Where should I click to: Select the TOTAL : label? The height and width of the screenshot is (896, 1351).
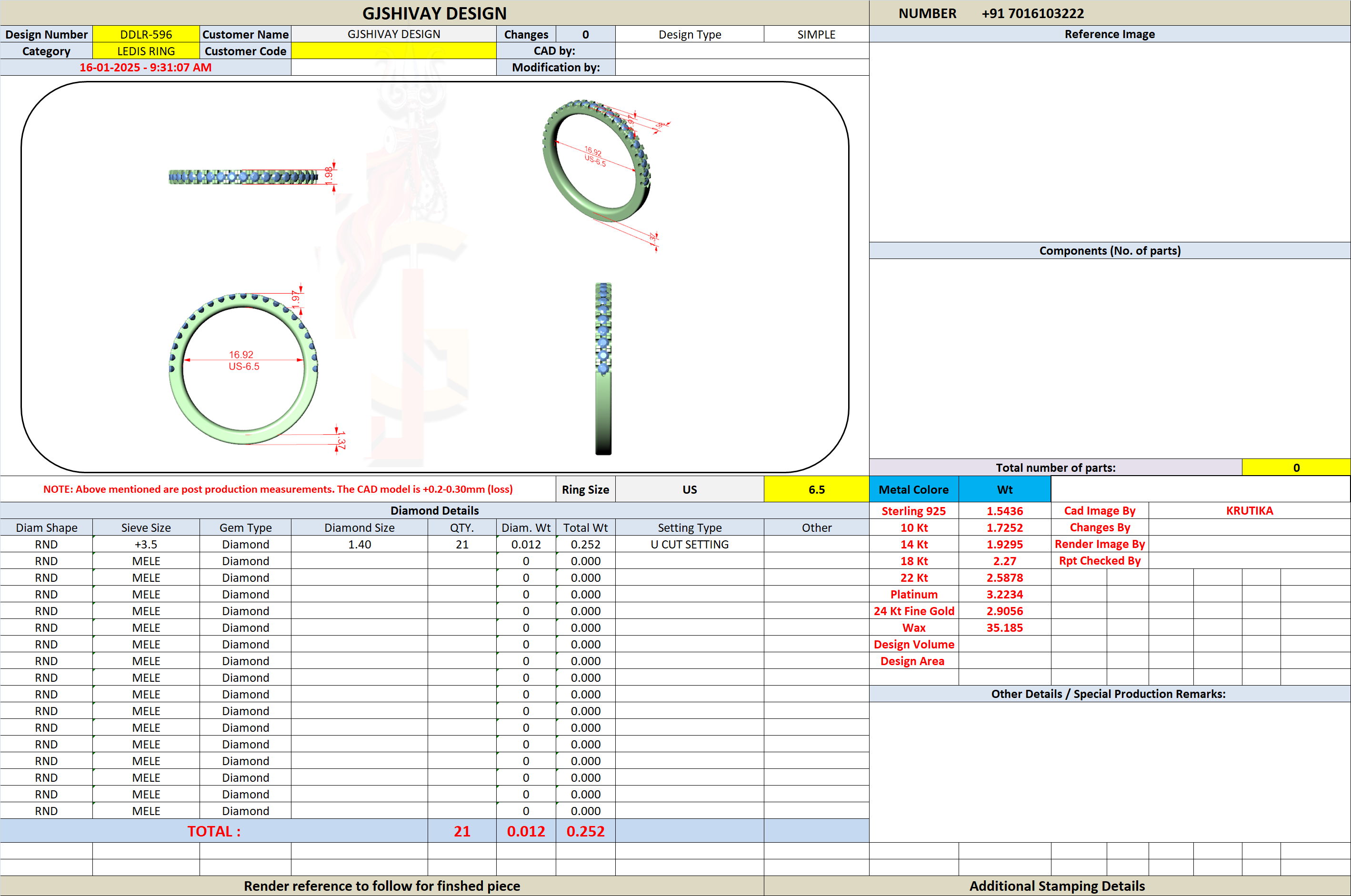pyautogui.click(x=214, y=831)
